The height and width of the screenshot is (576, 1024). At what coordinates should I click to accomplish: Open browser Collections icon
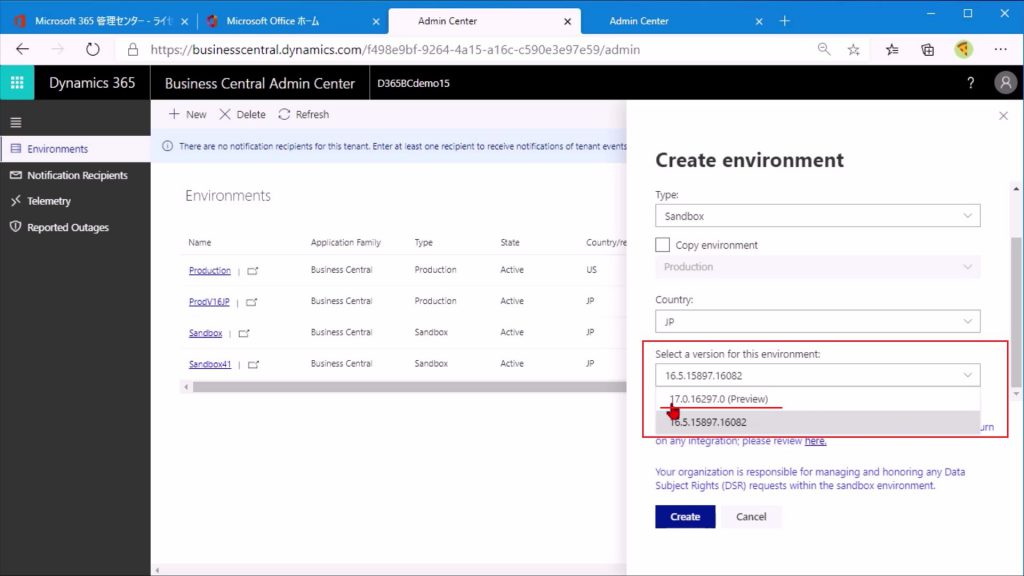[x=927, y=50]
